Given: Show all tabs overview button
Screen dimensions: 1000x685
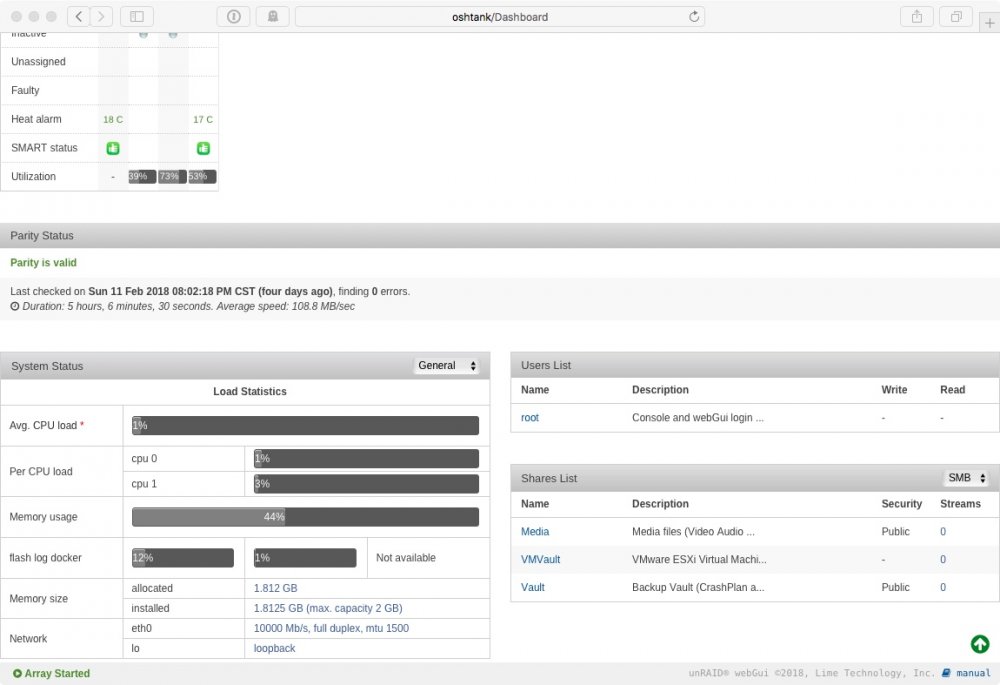Looking at the screenshot, I should pyautogui.click(x=956, y=17).
